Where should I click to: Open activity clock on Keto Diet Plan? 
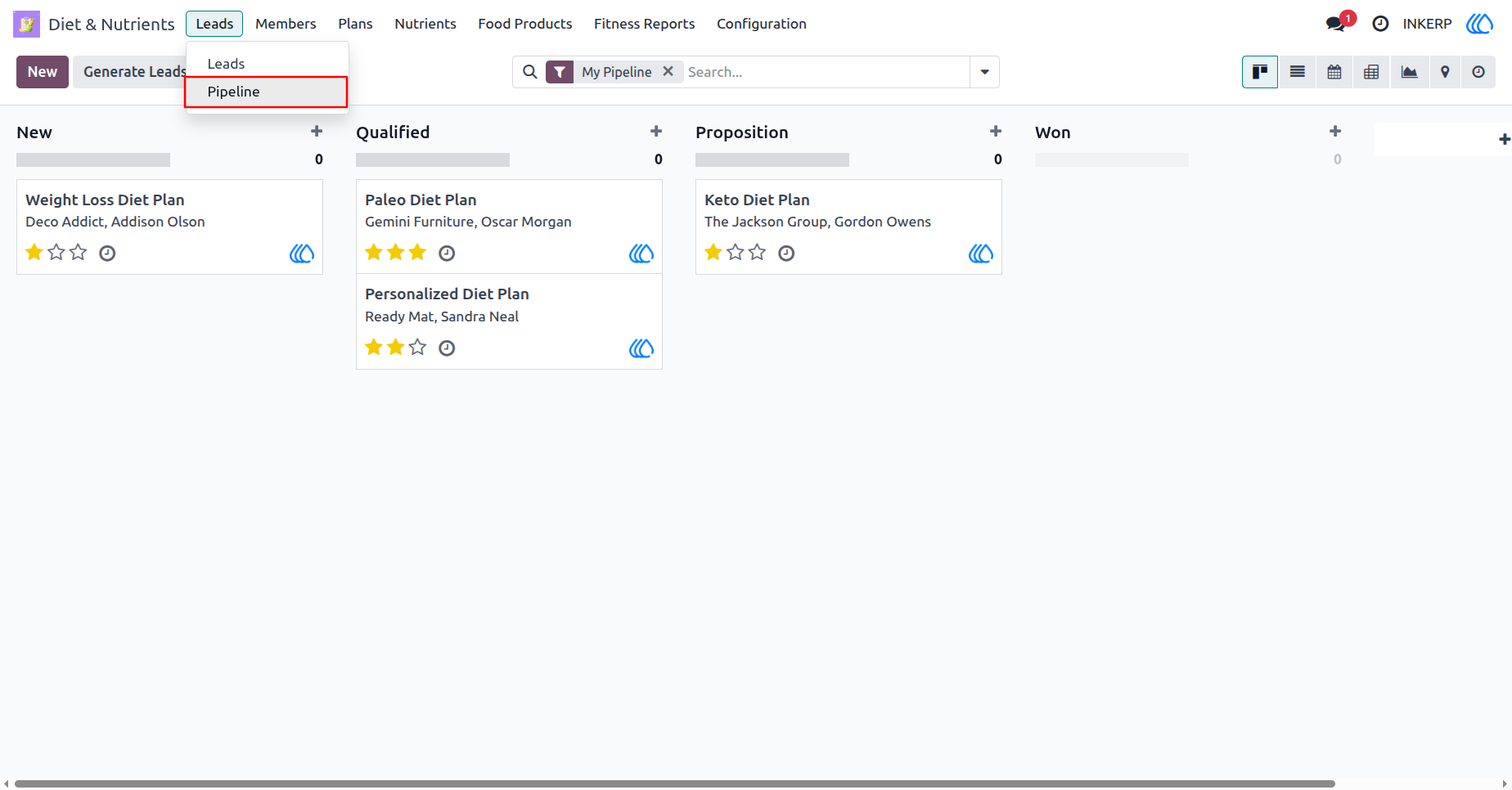(x=786, y=254)
